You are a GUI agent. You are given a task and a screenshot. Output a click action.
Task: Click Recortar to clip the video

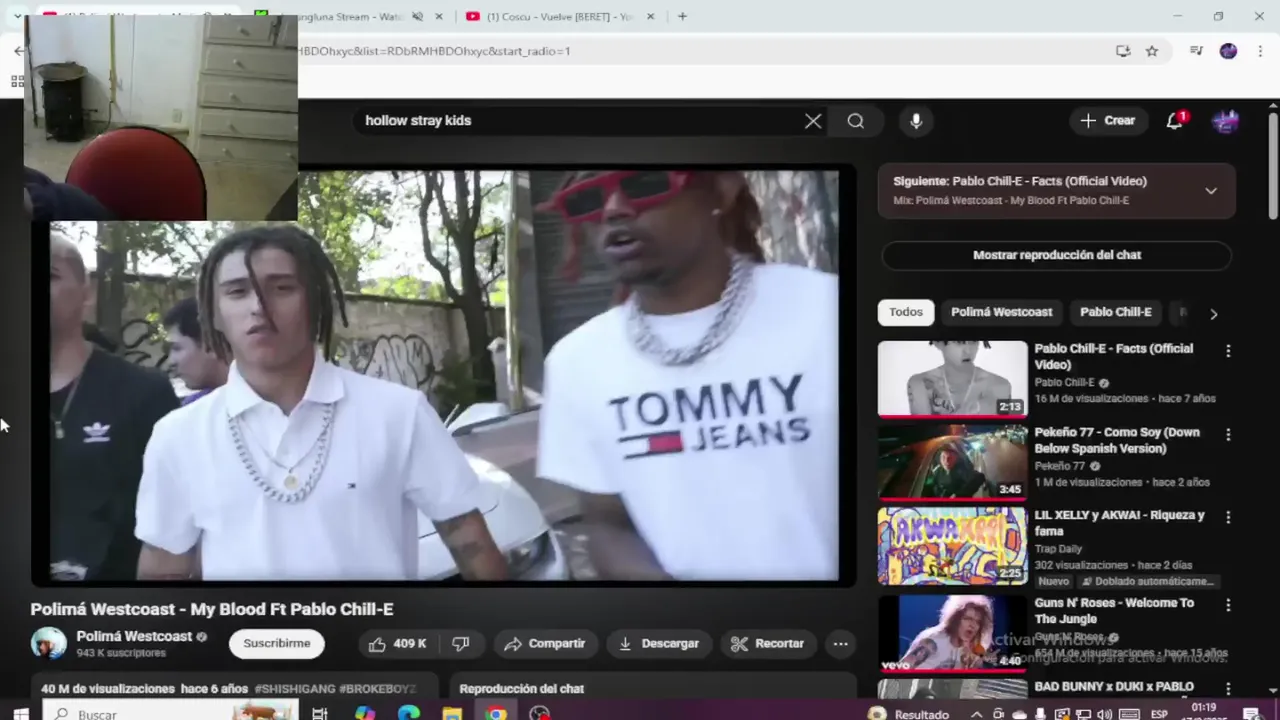[x=767, y=644]
